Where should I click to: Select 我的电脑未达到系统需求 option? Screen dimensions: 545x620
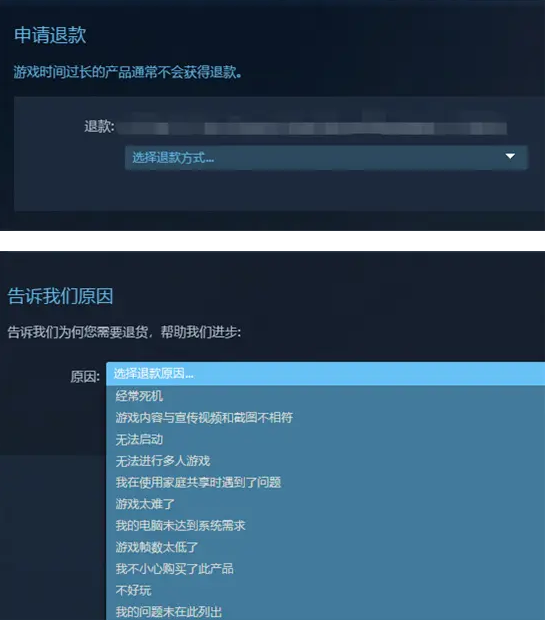(x=325, y=525)
